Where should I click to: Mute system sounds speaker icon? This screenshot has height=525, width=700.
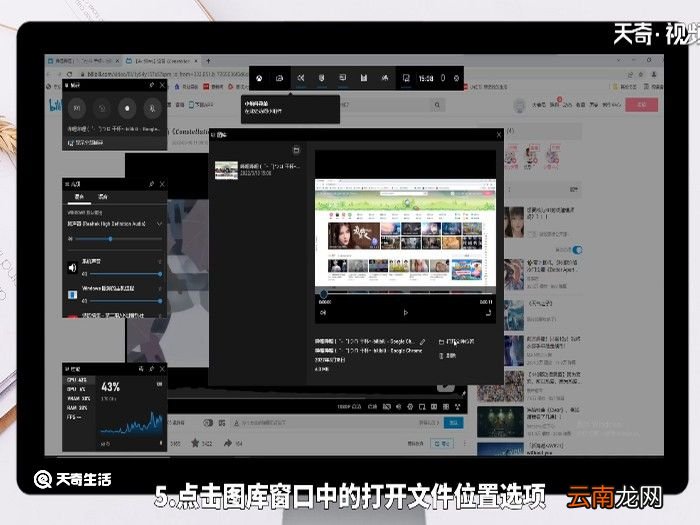(72, 267)
